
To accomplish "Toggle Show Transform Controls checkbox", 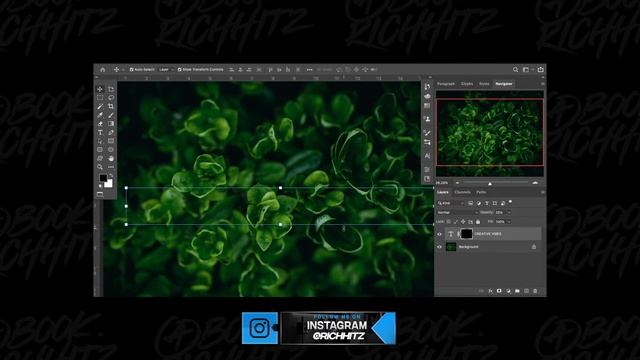I will click(180, 70).
